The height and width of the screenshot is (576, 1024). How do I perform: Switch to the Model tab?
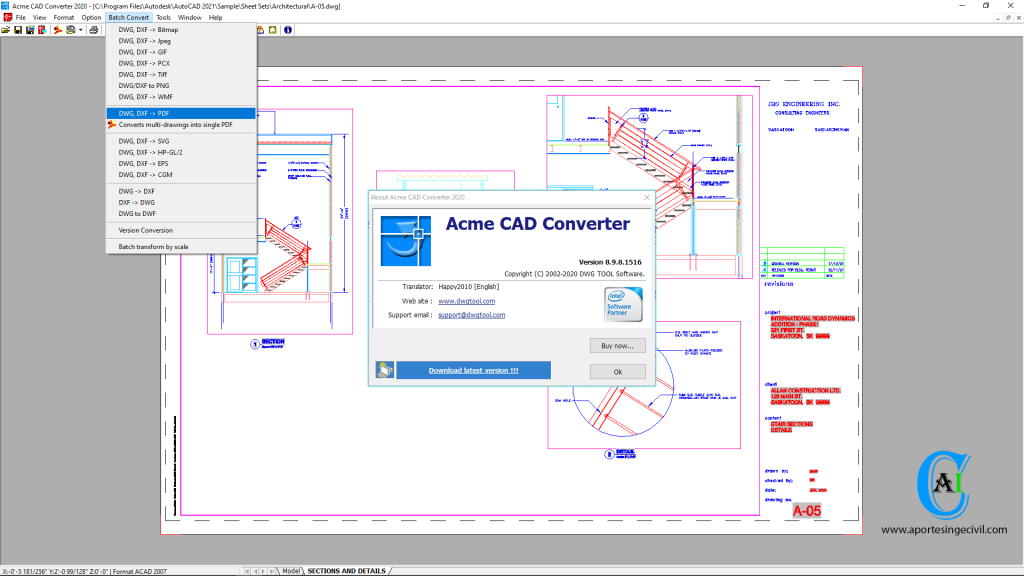[291, 569]
